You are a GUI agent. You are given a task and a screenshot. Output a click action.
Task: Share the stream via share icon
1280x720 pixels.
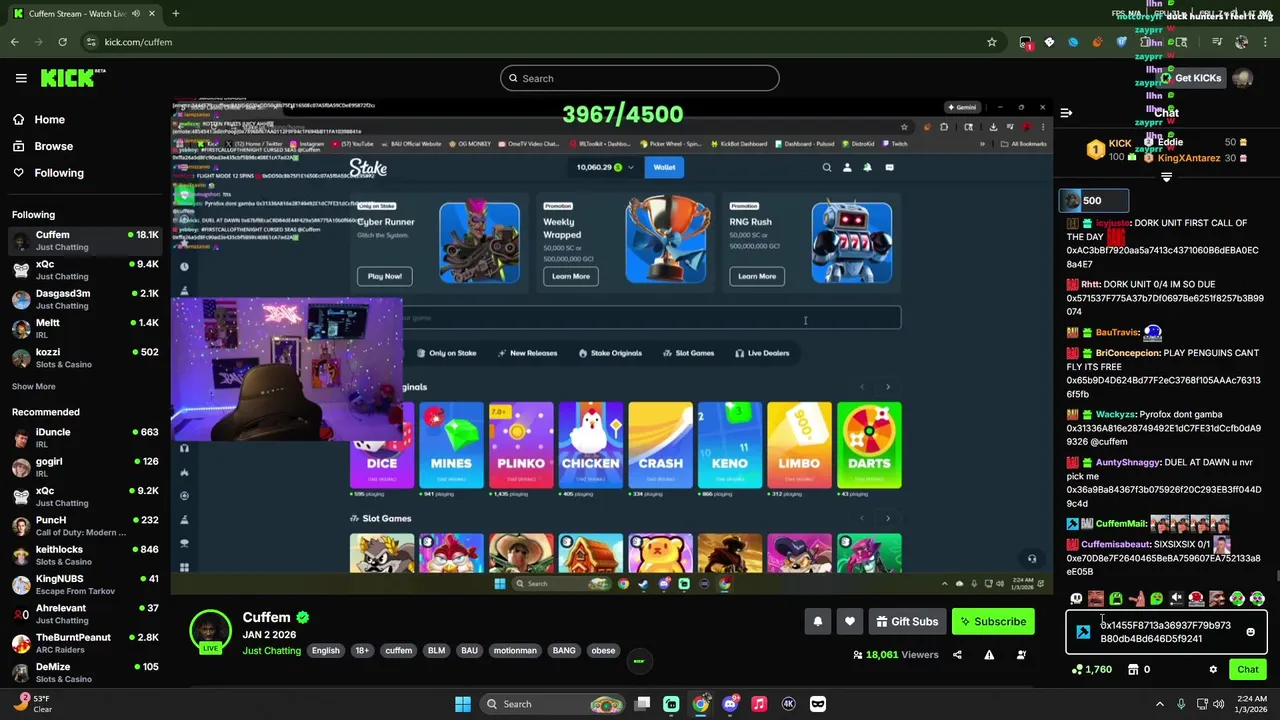pyautogui.click(x=957, y=655)
